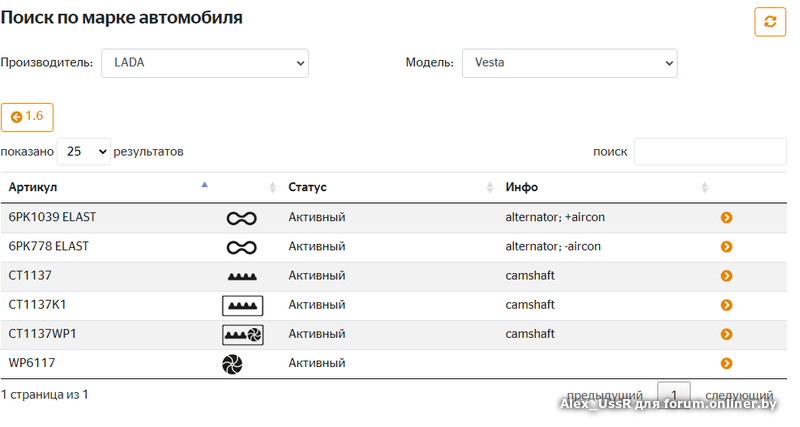Click the refresh icon button
Image resolution: width=800 pixels, height=427 pixels.
770,21
